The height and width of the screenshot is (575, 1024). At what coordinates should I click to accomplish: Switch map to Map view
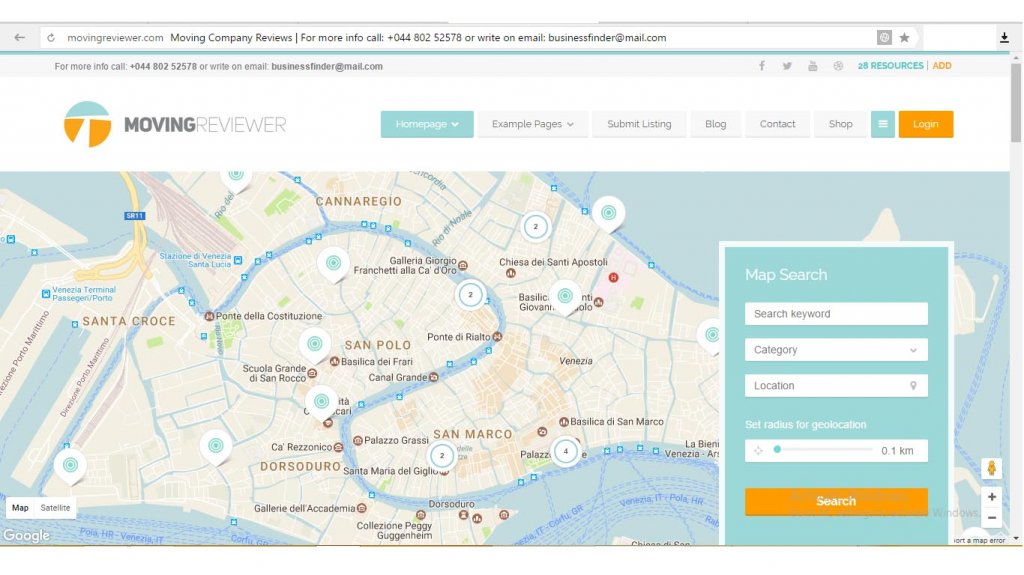click(20, 508)
